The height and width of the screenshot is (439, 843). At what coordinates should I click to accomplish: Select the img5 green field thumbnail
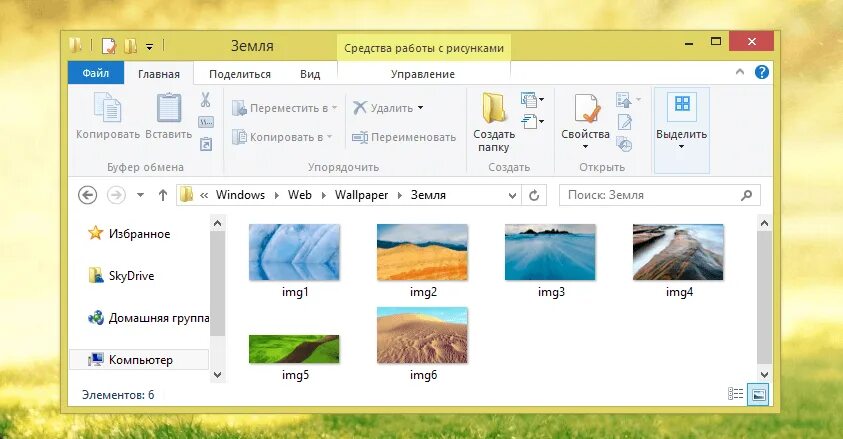(x=295, y=349)
